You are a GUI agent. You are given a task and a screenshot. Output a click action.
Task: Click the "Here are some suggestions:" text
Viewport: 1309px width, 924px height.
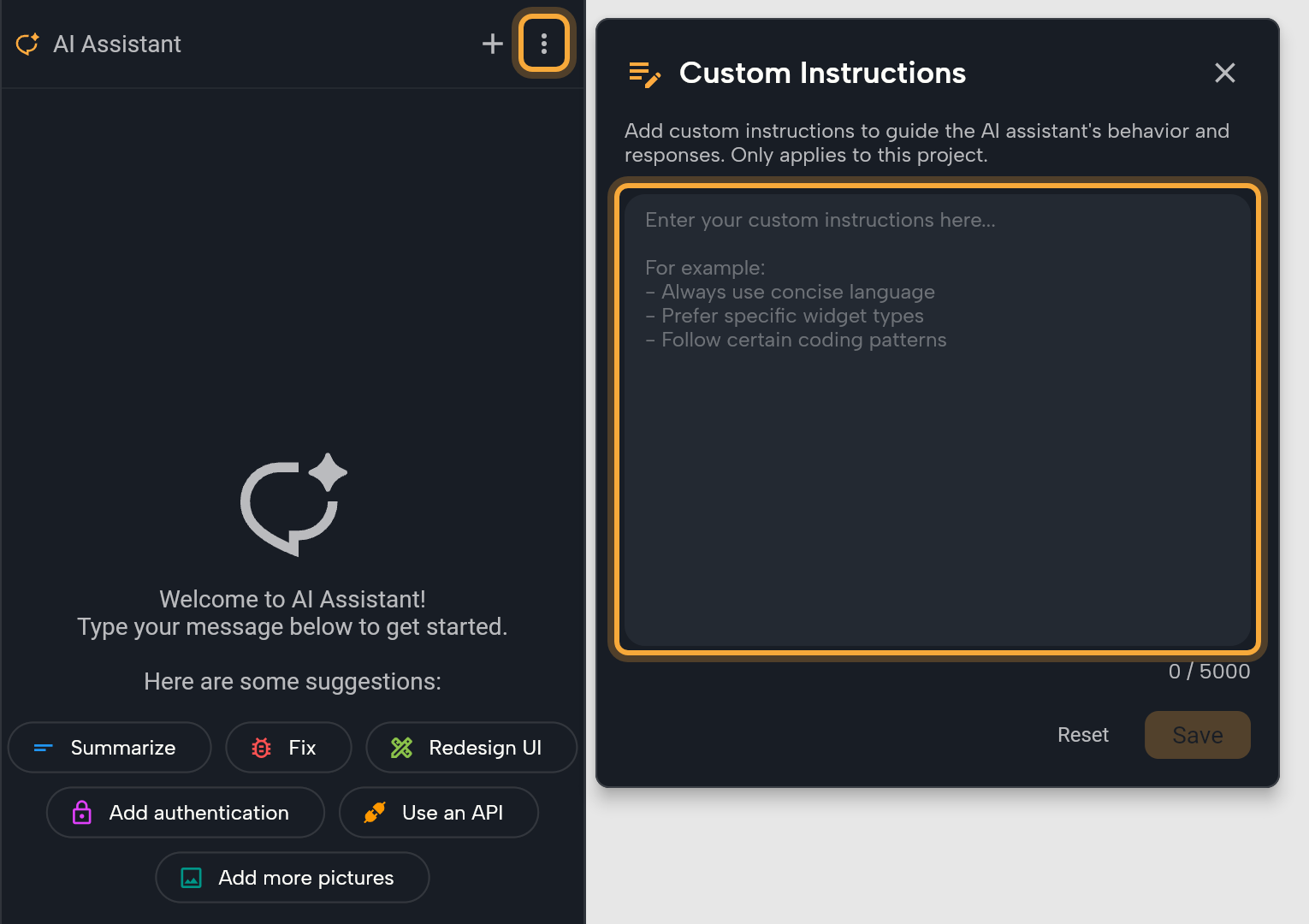[x=293, y=682]
